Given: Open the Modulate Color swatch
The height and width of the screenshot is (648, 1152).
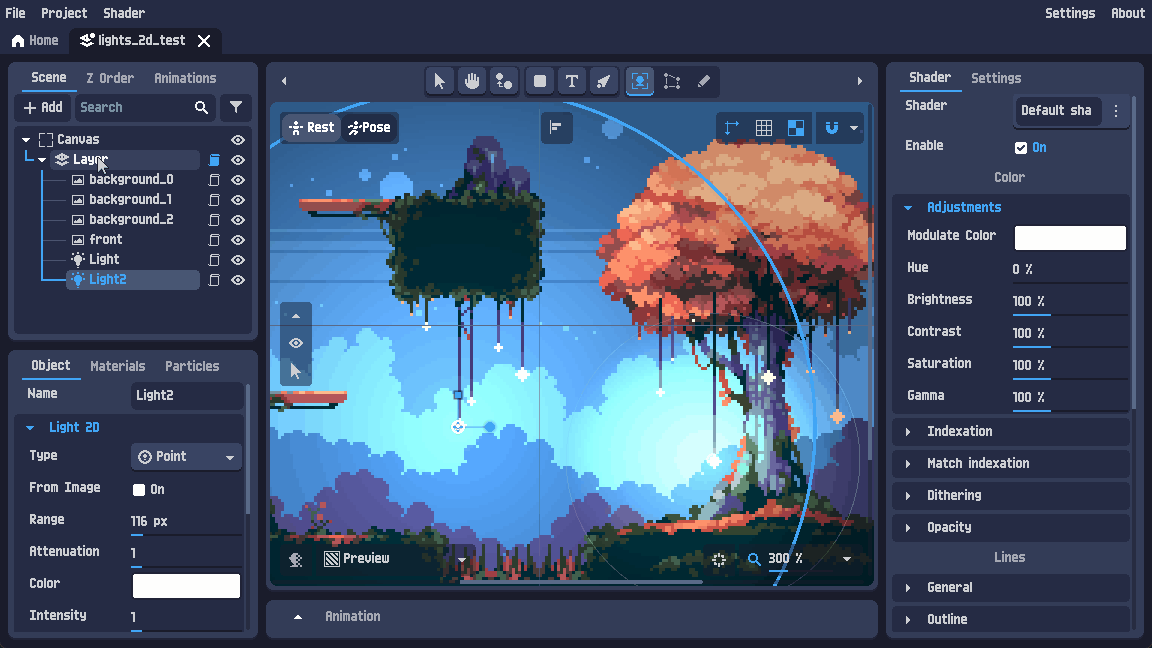Looking at the screenshot, I should pos(1070,237).
